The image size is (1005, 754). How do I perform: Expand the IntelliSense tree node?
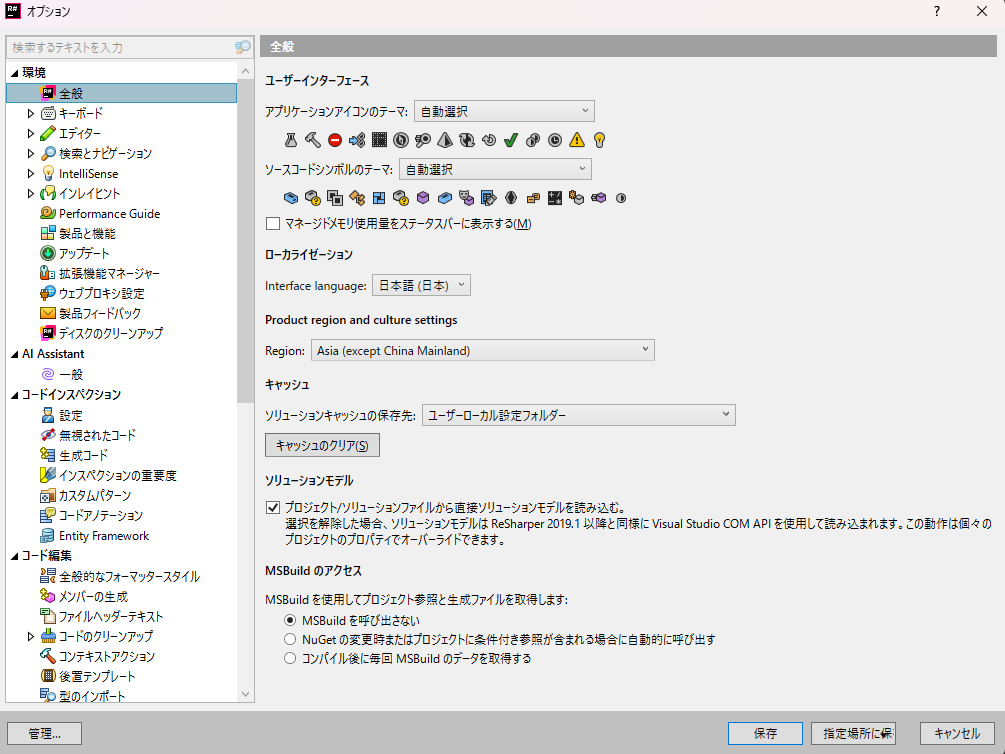pos(30,174)
